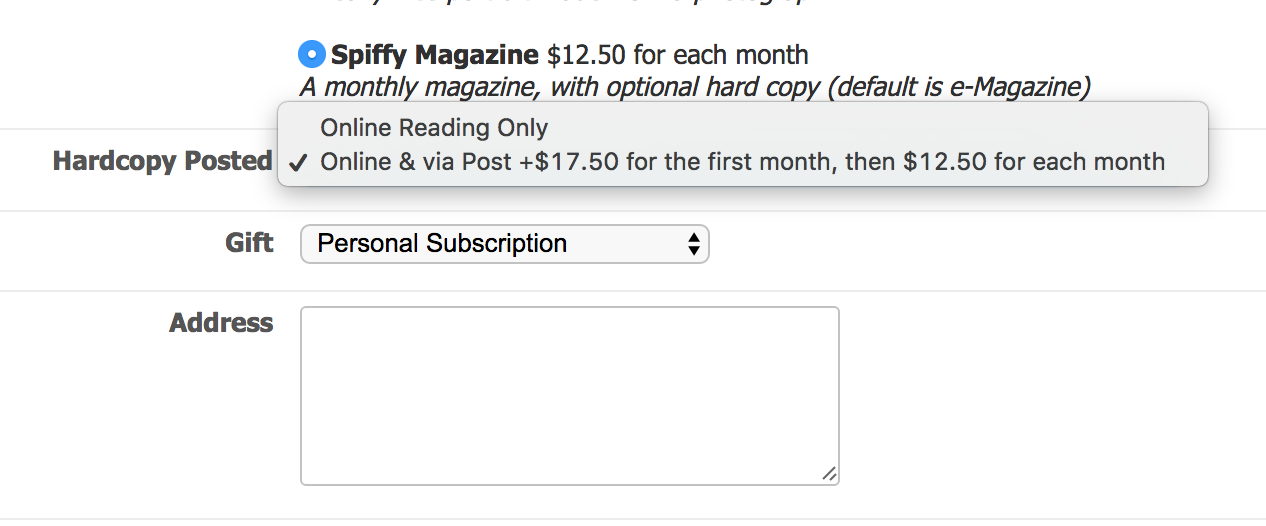Click the italic monthly magazine description

(x=694, y=87)
